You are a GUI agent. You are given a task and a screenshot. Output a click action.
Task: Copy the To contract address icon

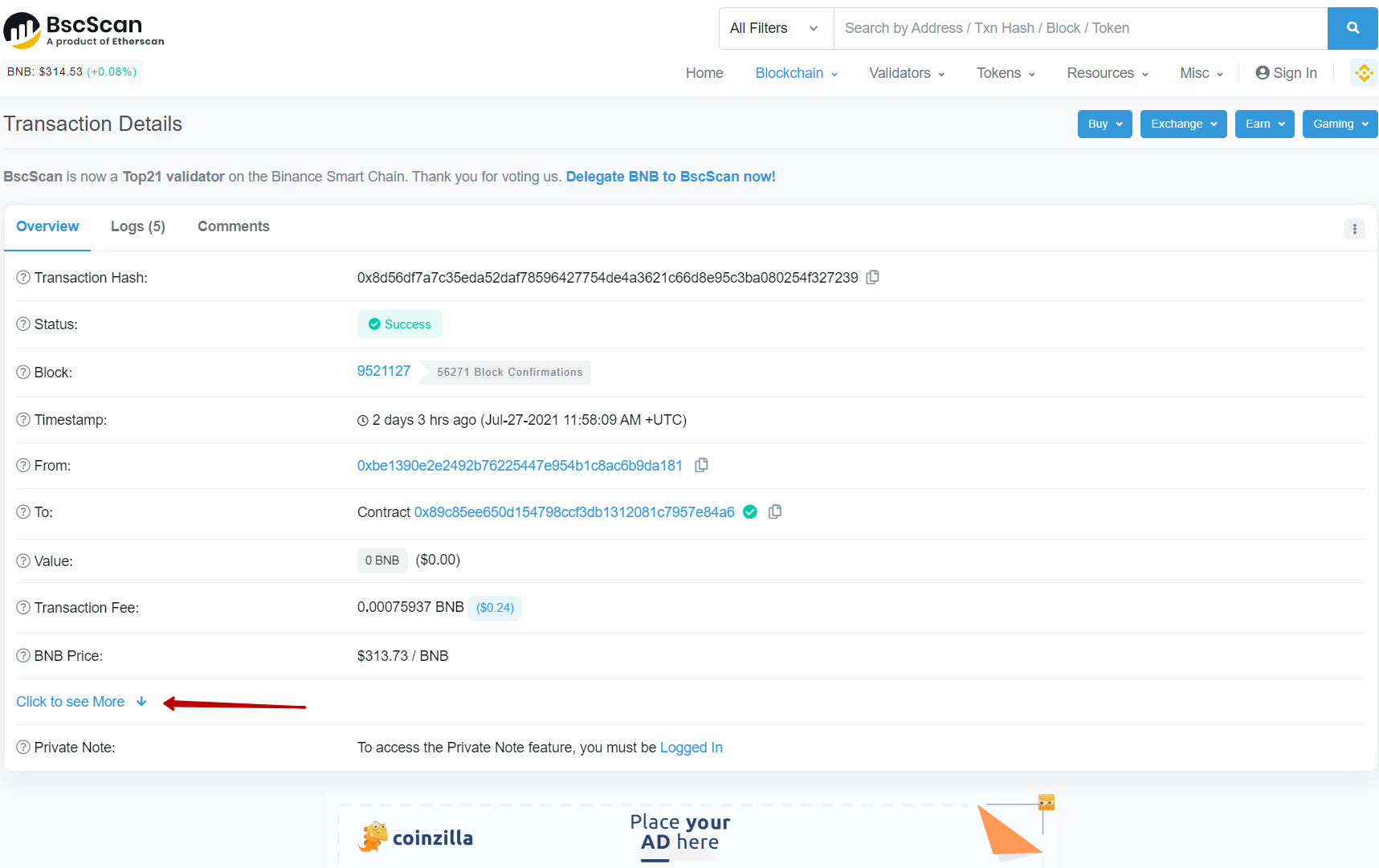tap(775, 512)
